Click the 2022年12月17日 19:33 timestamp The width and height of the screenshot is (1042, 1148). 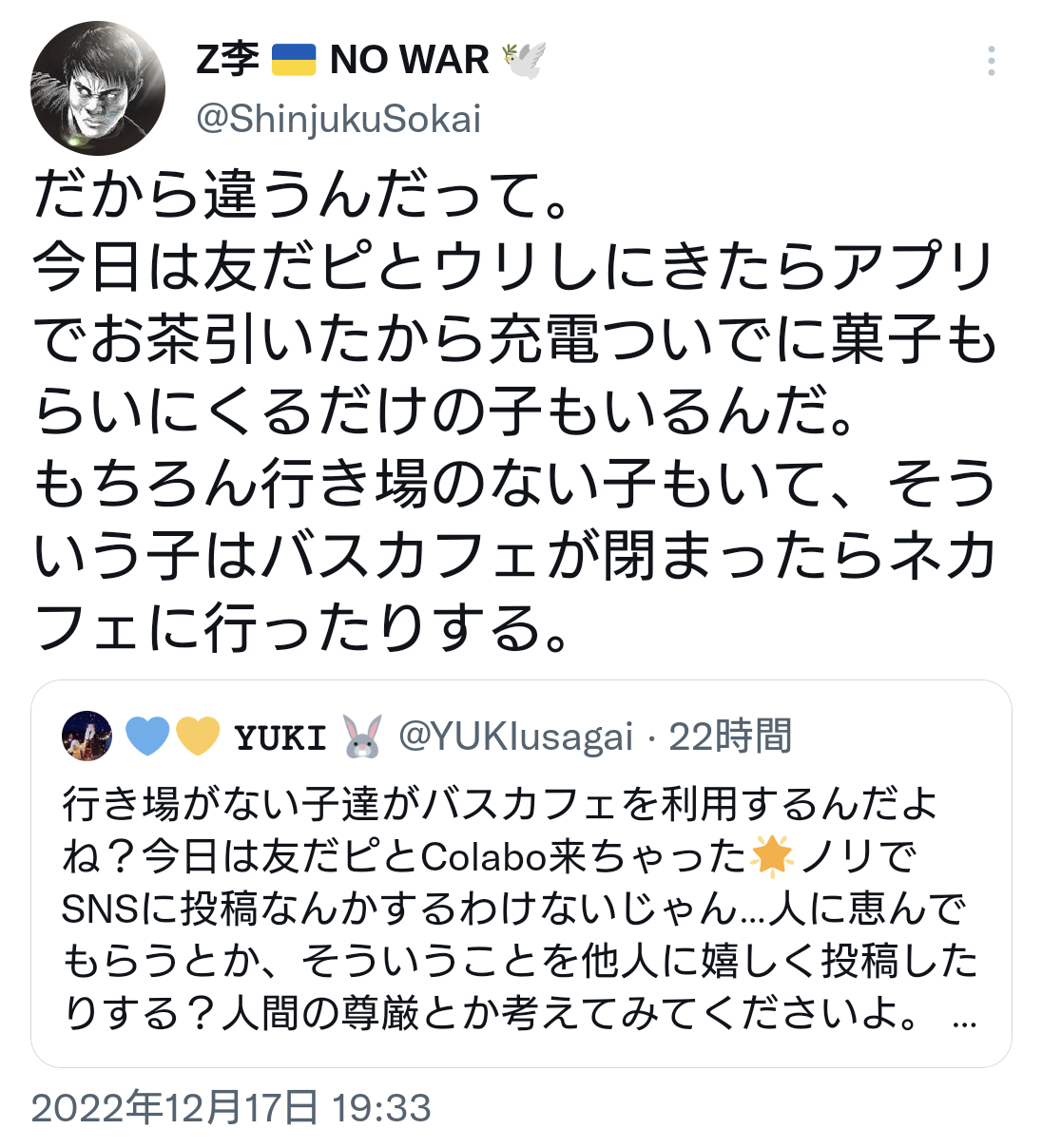(x=232, y=1108)
